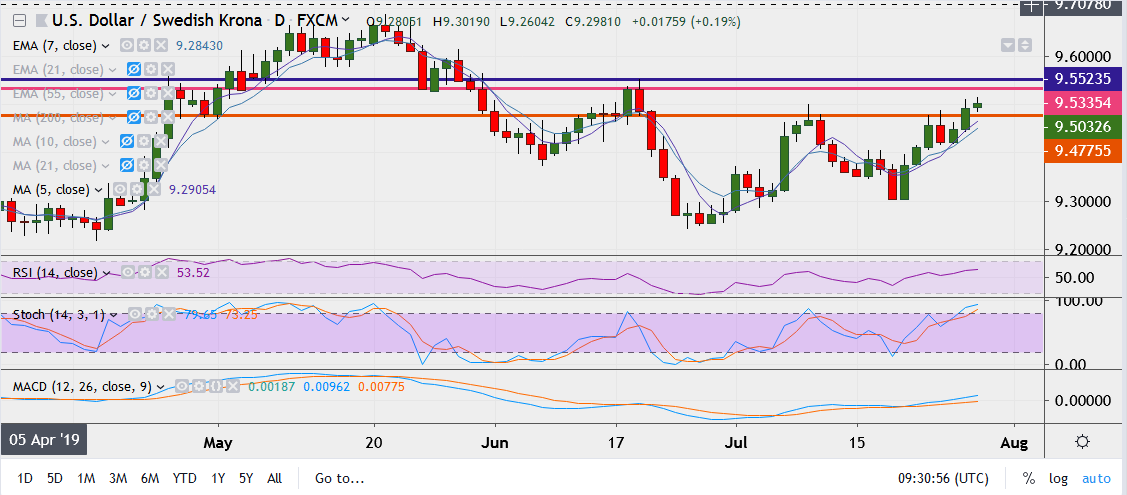Hide the Stoch indicator
1127x495 pixels.
click(134, 314)
